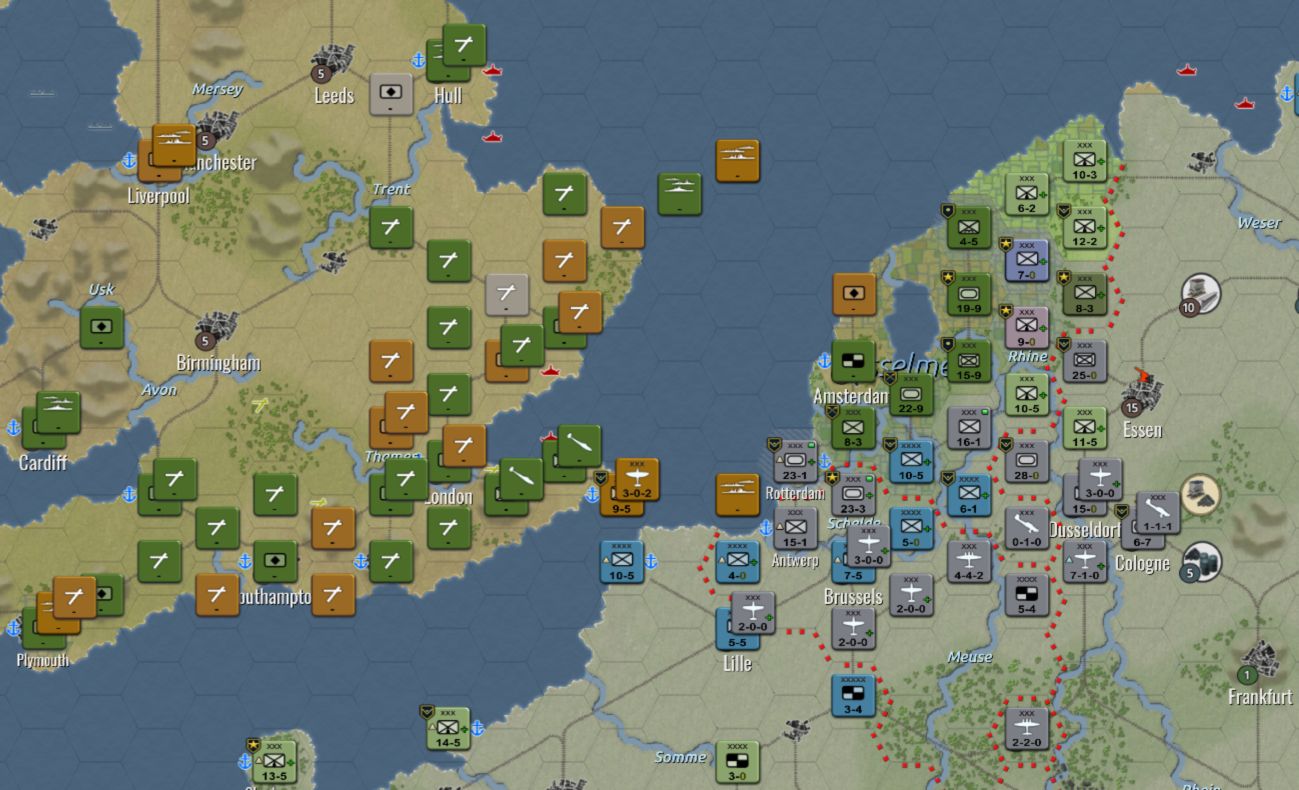Click the Frankfurt city icon

coord(1258,662)
